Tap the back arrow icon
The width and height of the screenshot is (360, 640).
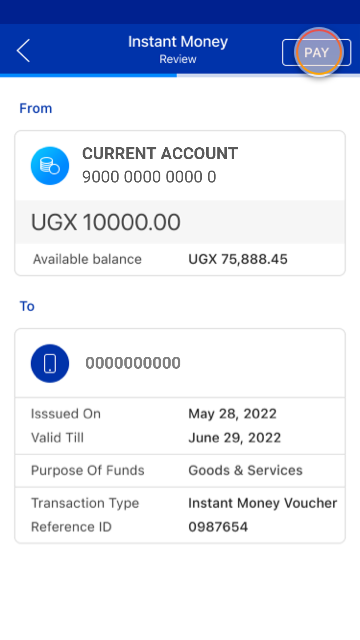pyautogui.click(x=23, y=51)
